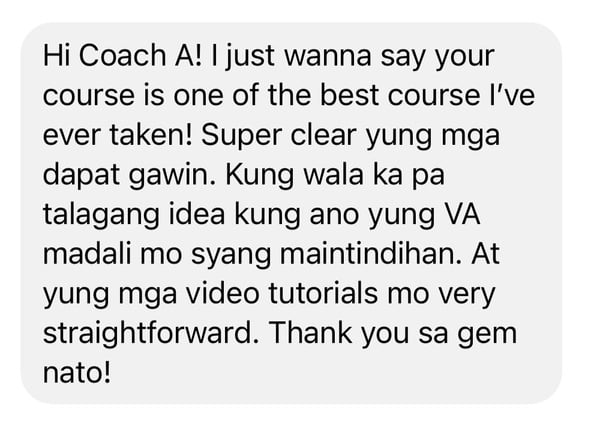Select the word "Super" in the message
606x448 pixels.
pos(242,136)
